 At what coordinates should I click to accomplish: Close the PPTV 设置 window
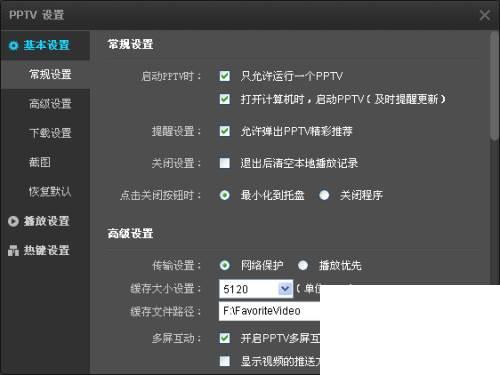(485, 15)
